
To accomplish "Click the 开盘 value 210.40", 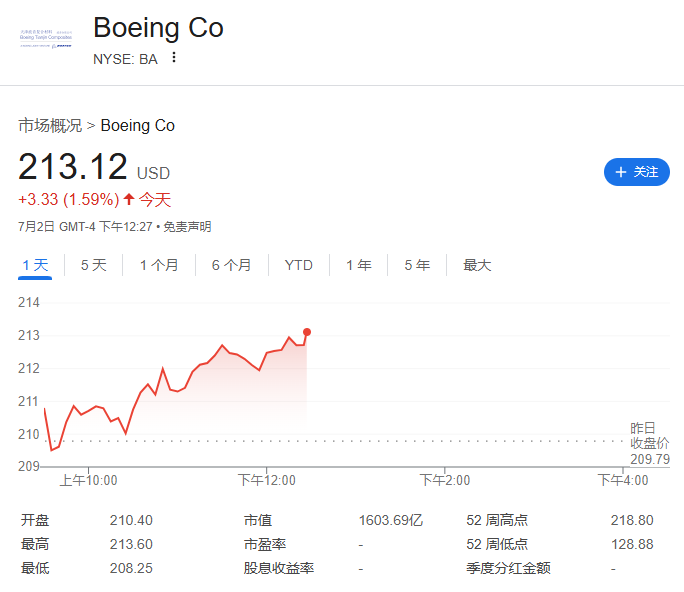I will 131,520.
